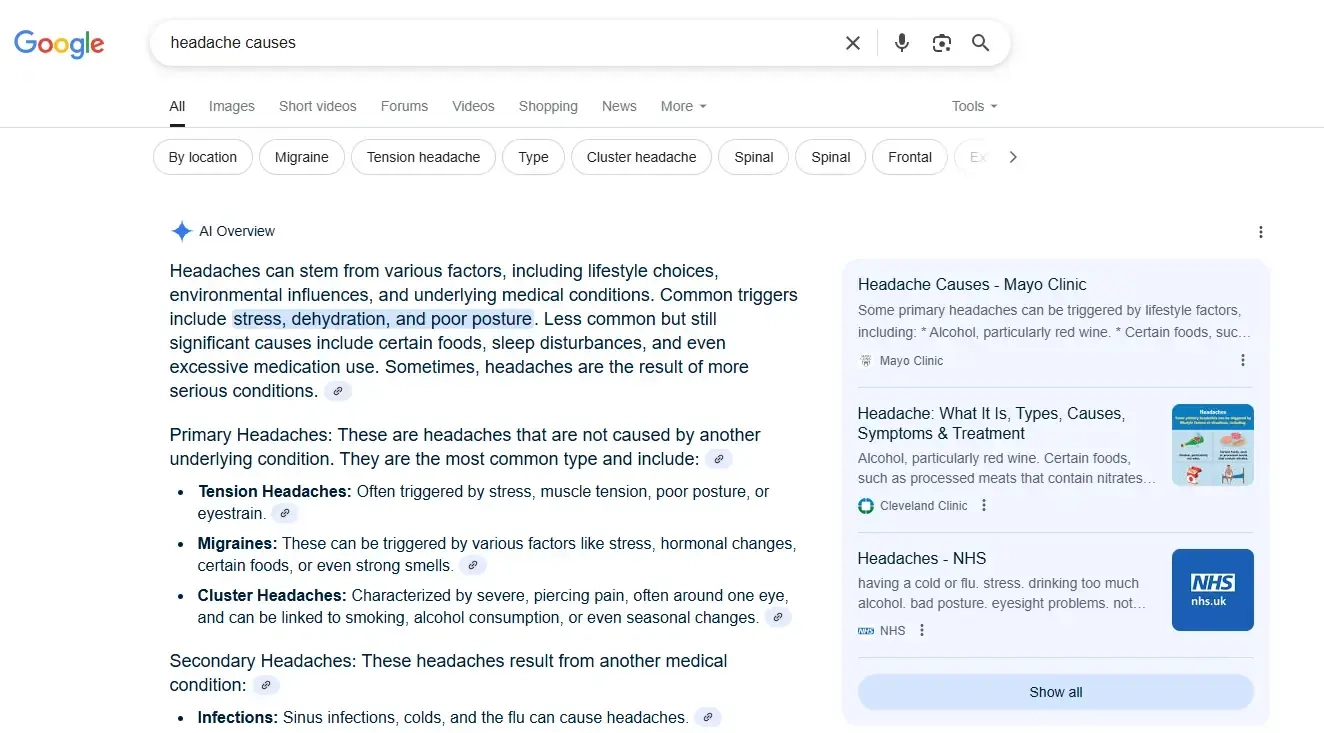Click link icon after 'flu can cause headaches.'

point(708,717)
